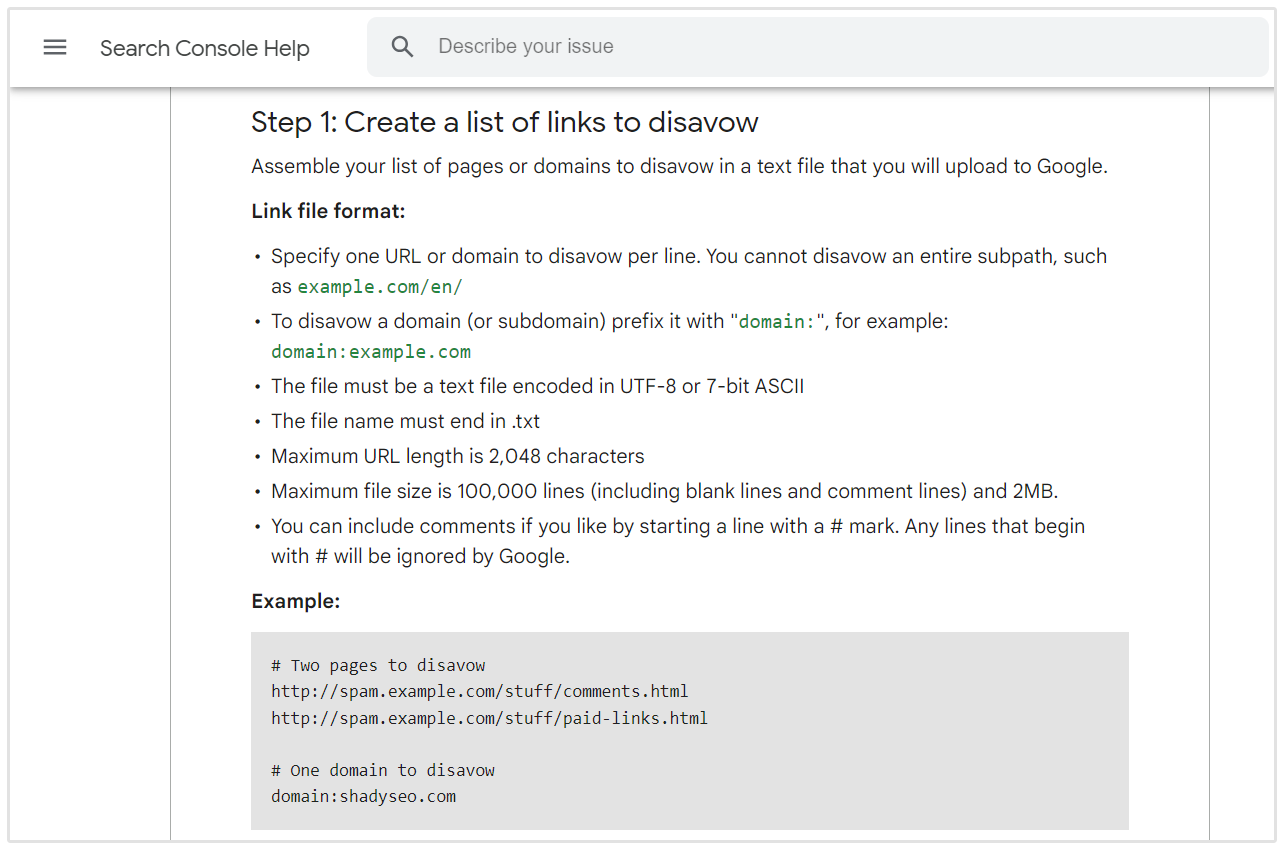Click the quoted green 'domain:' prefix code
Screen dimensions: 1284x850
coord(776,322)
